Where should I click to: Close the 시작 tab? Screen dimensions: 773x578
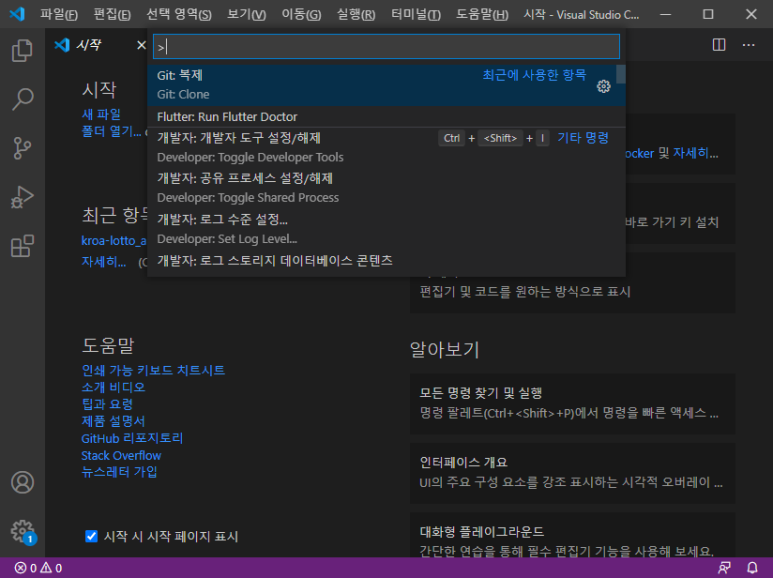tap(141, 45)
